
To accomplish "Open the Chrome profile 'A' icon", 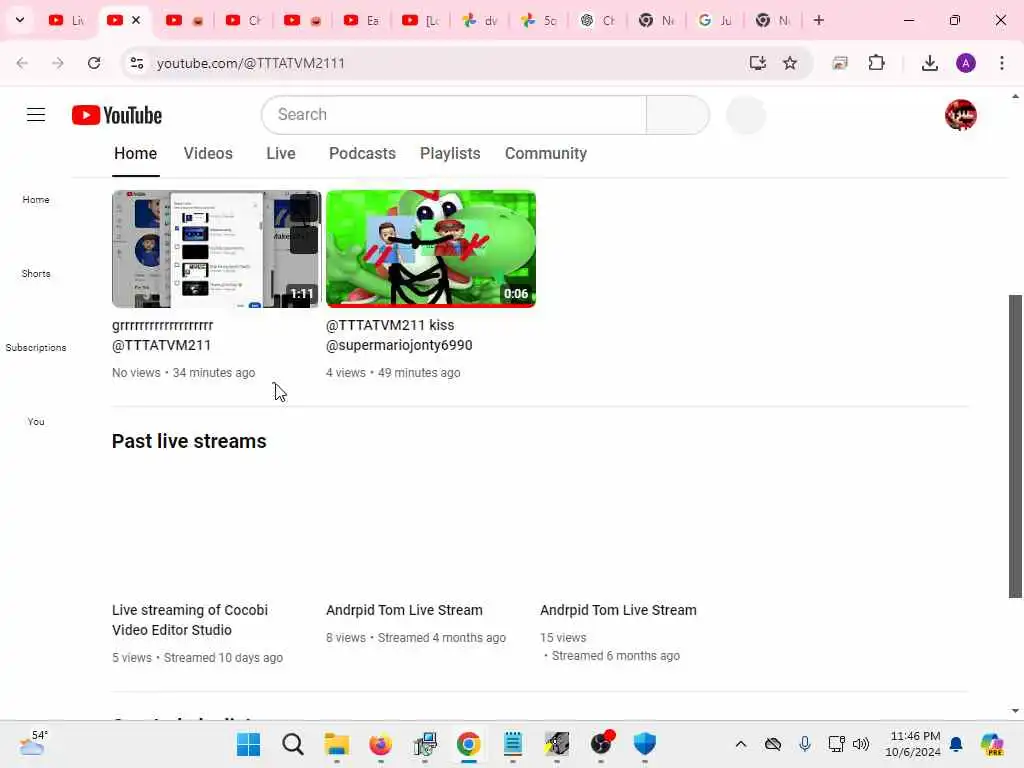I will tap(966, 63).
